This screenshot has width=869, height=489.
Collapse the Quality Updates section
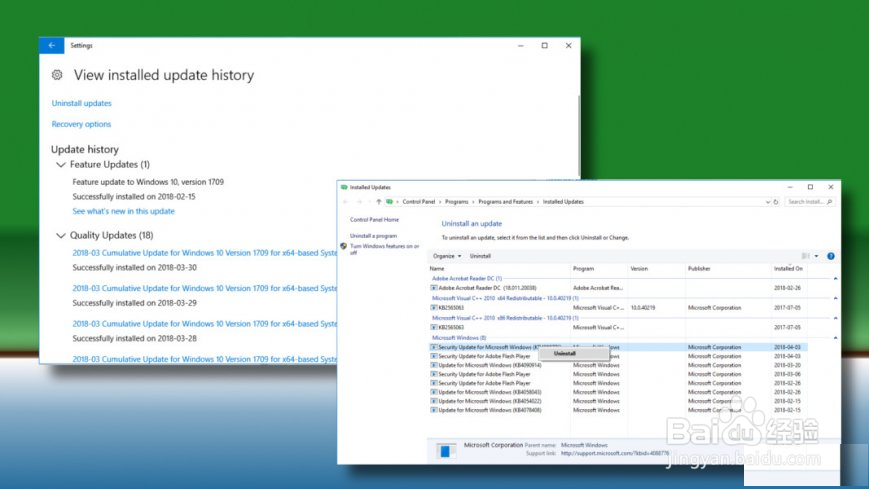point(60,236)
